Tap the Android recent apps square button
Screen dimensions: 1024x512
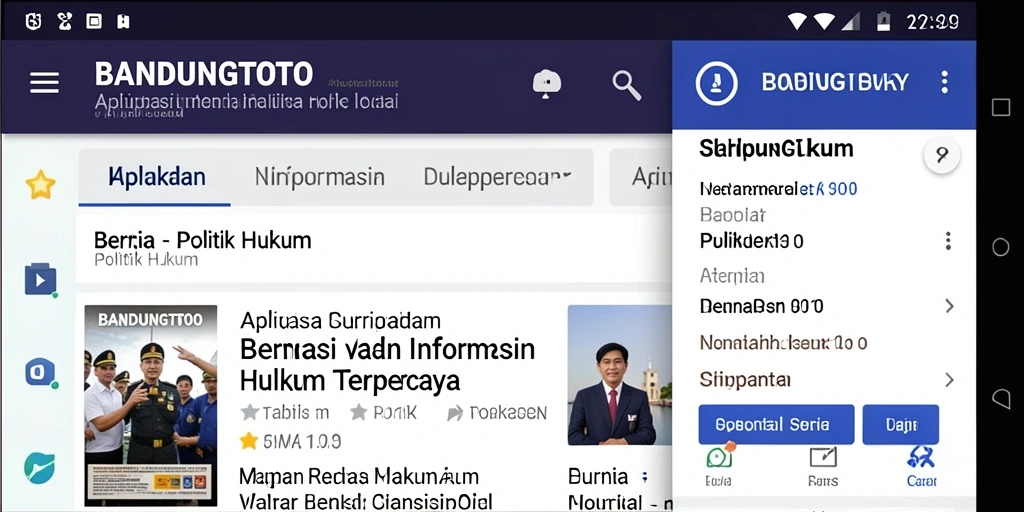tap(1000, 107)
